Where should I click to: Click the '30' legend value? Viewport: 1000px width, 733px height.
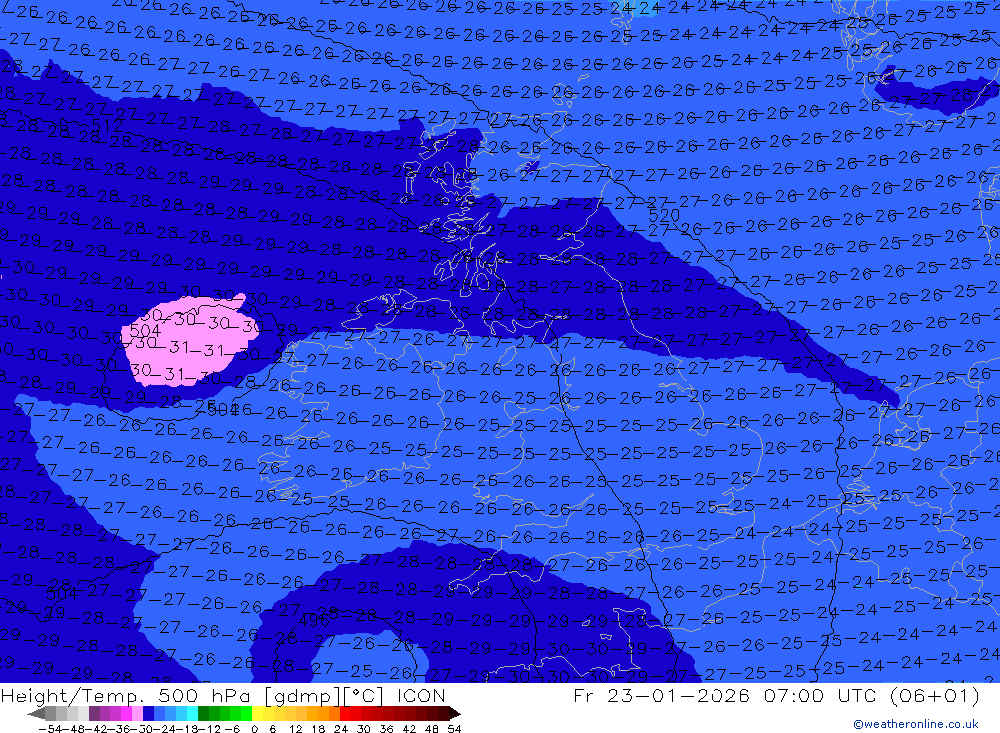coord(364,729)
